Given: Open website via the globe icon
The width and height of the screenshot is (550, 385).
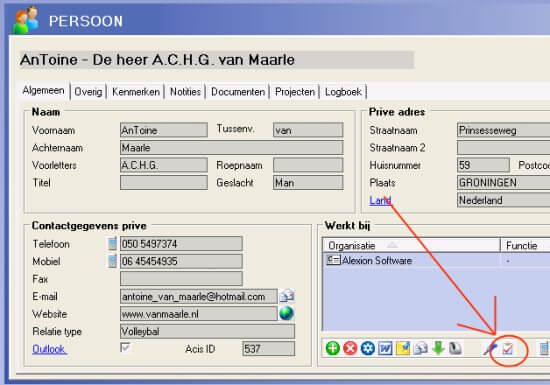Looking at the screenshot, I should click(286, 313).
